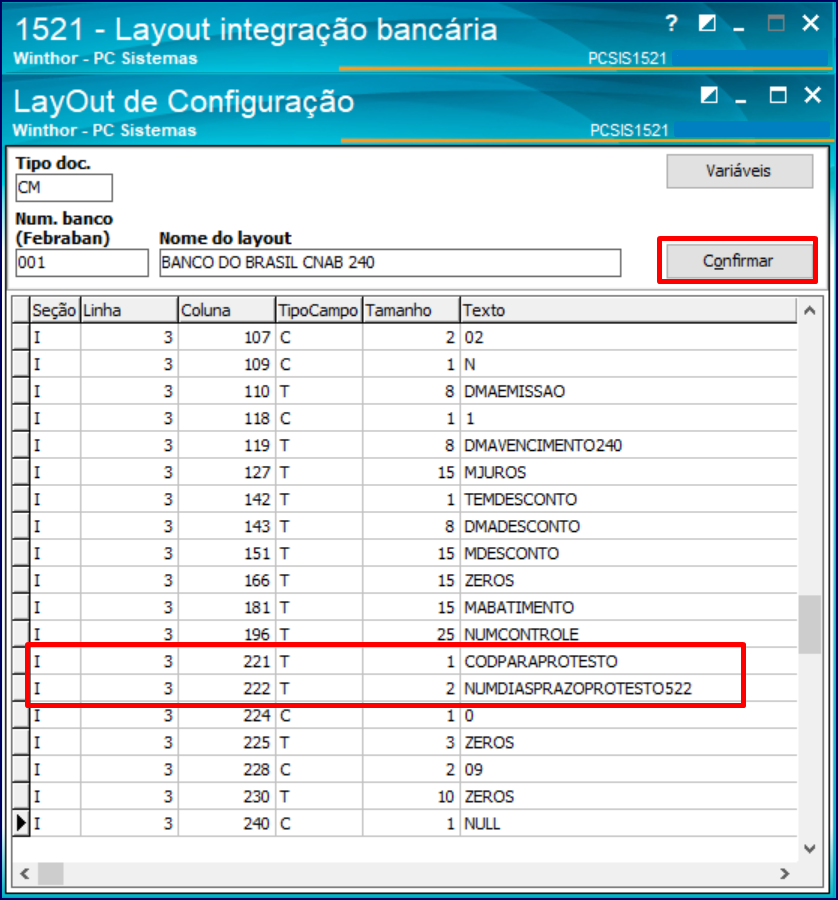Sort by the Coluna column header
This screenshot has width=838, height=900.
pyautogui.click(x=227, y=311)
